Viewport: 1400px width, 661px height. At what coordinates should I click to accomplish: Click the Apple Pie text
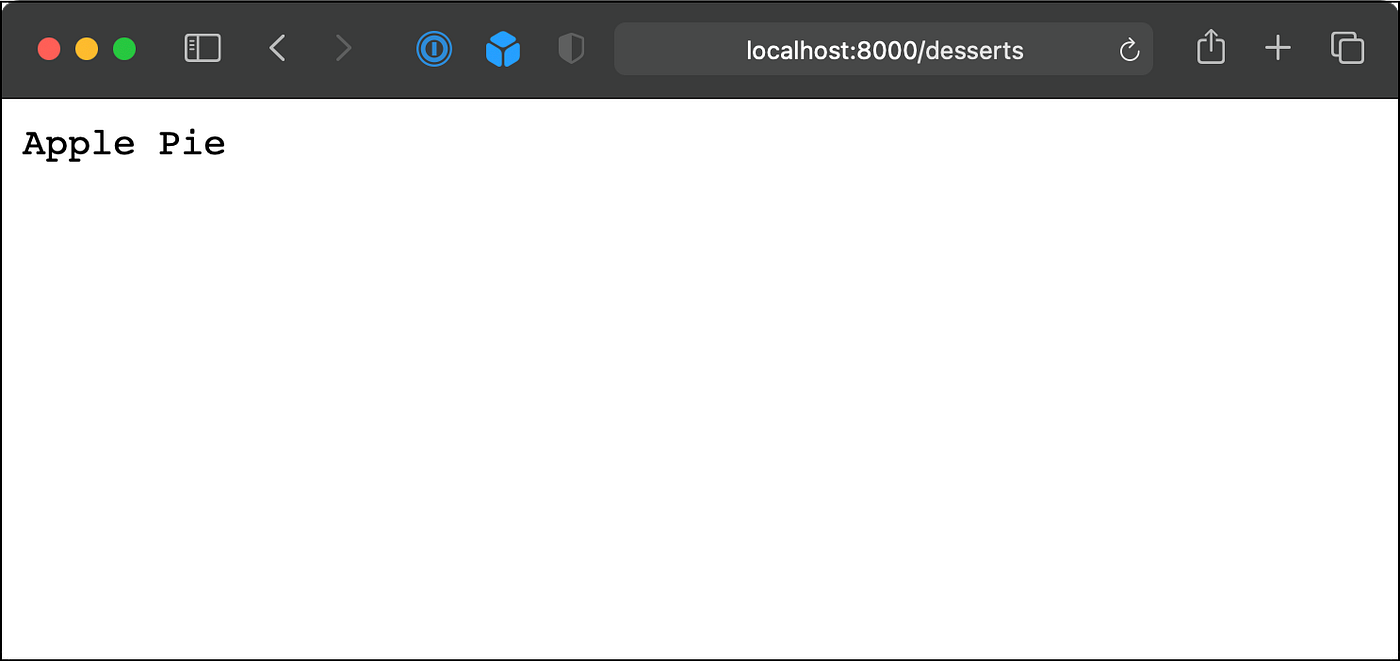pos(124,144)
